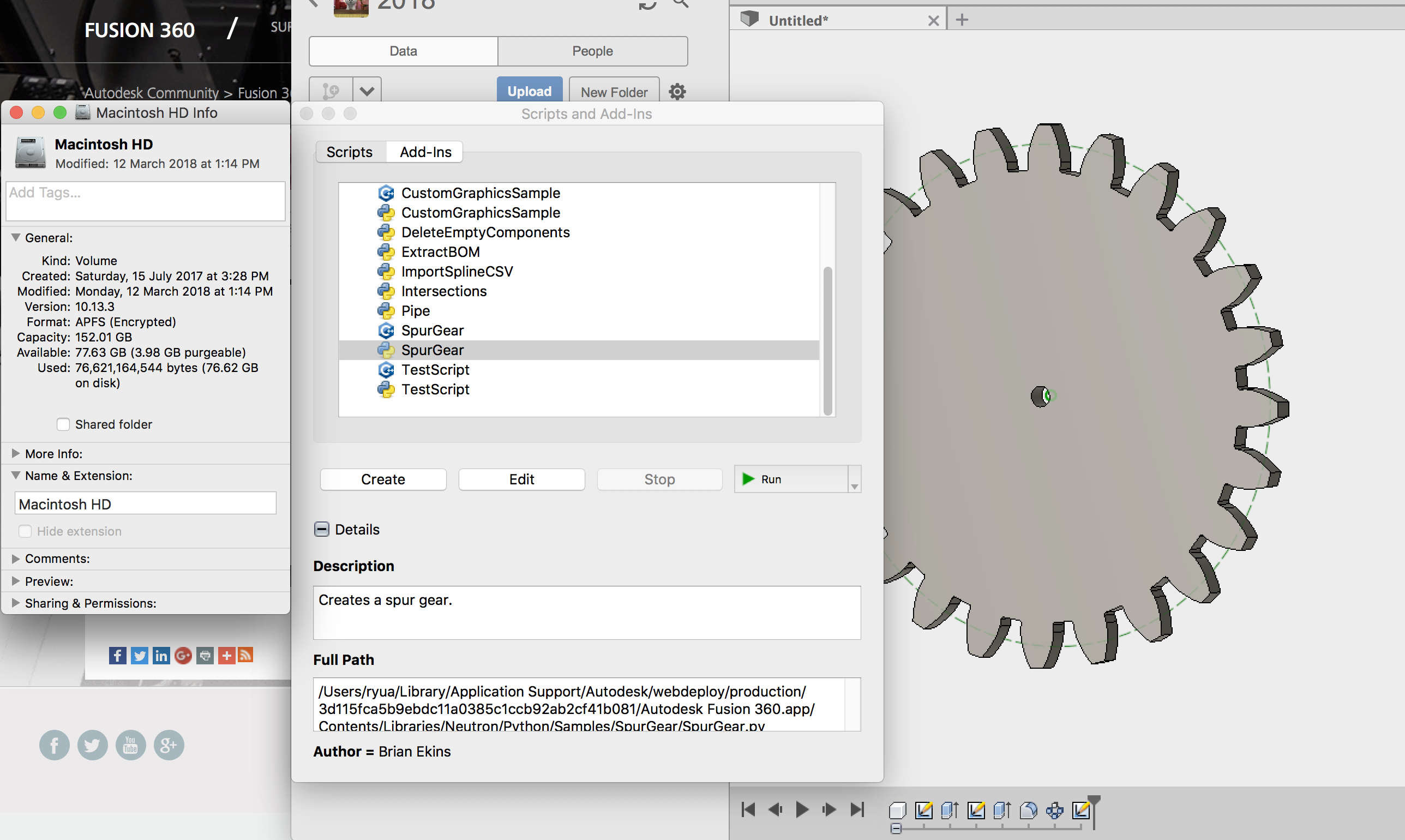The image size is (1405, 840).
Task: Select the Python SpurGear script icon
Action: click(x=387, y=350)
